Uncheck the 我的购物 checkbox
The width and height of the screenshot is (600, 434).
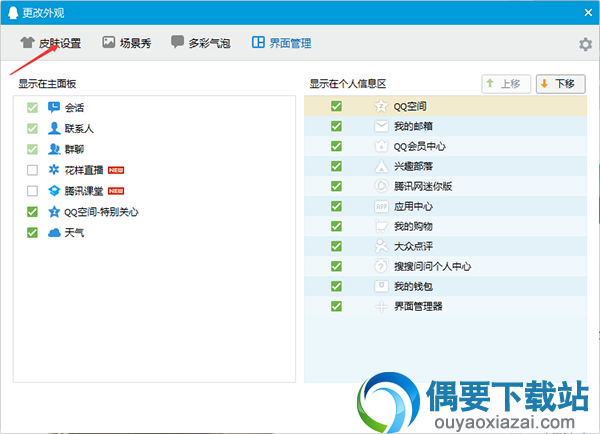[x=336, y=226]
